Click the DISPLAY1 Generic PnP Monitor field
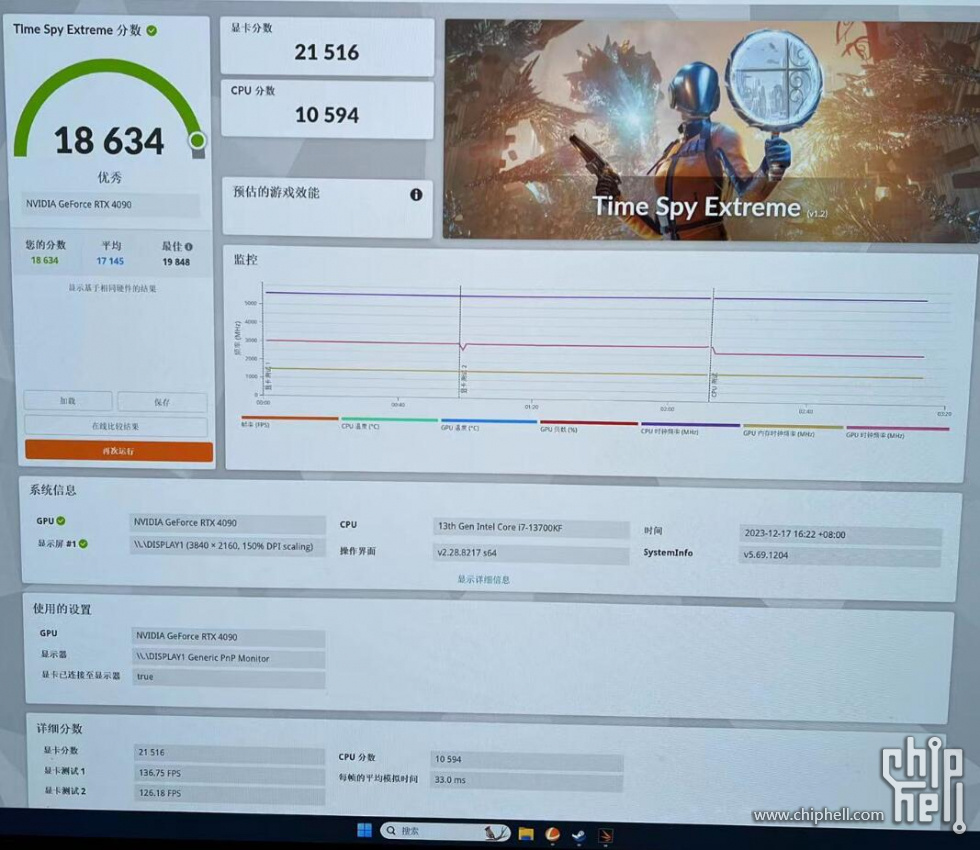Image resolution: width=980 pixels, height=850 pixels. pyautogui.click(x=228, y=658)
